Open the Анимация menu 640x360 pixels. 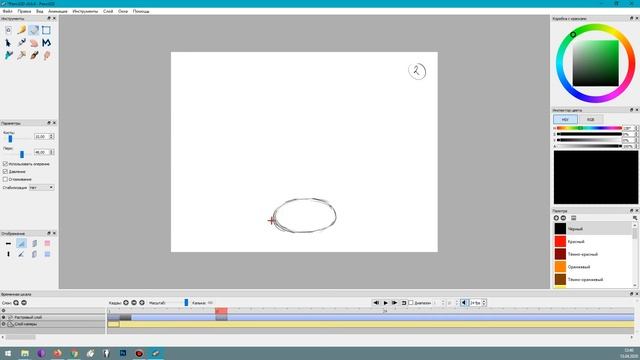[58, 11]
